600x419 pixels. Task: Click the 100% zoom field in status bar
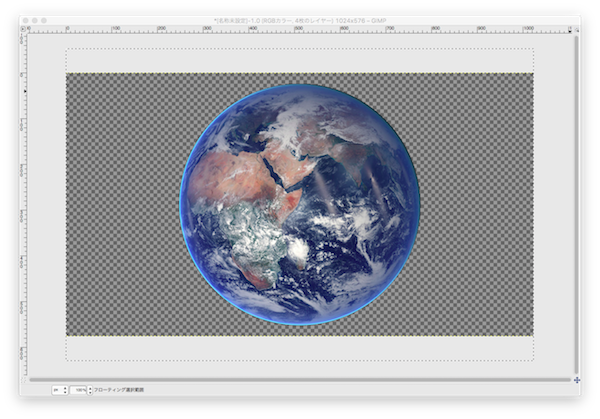coord(78,390)
